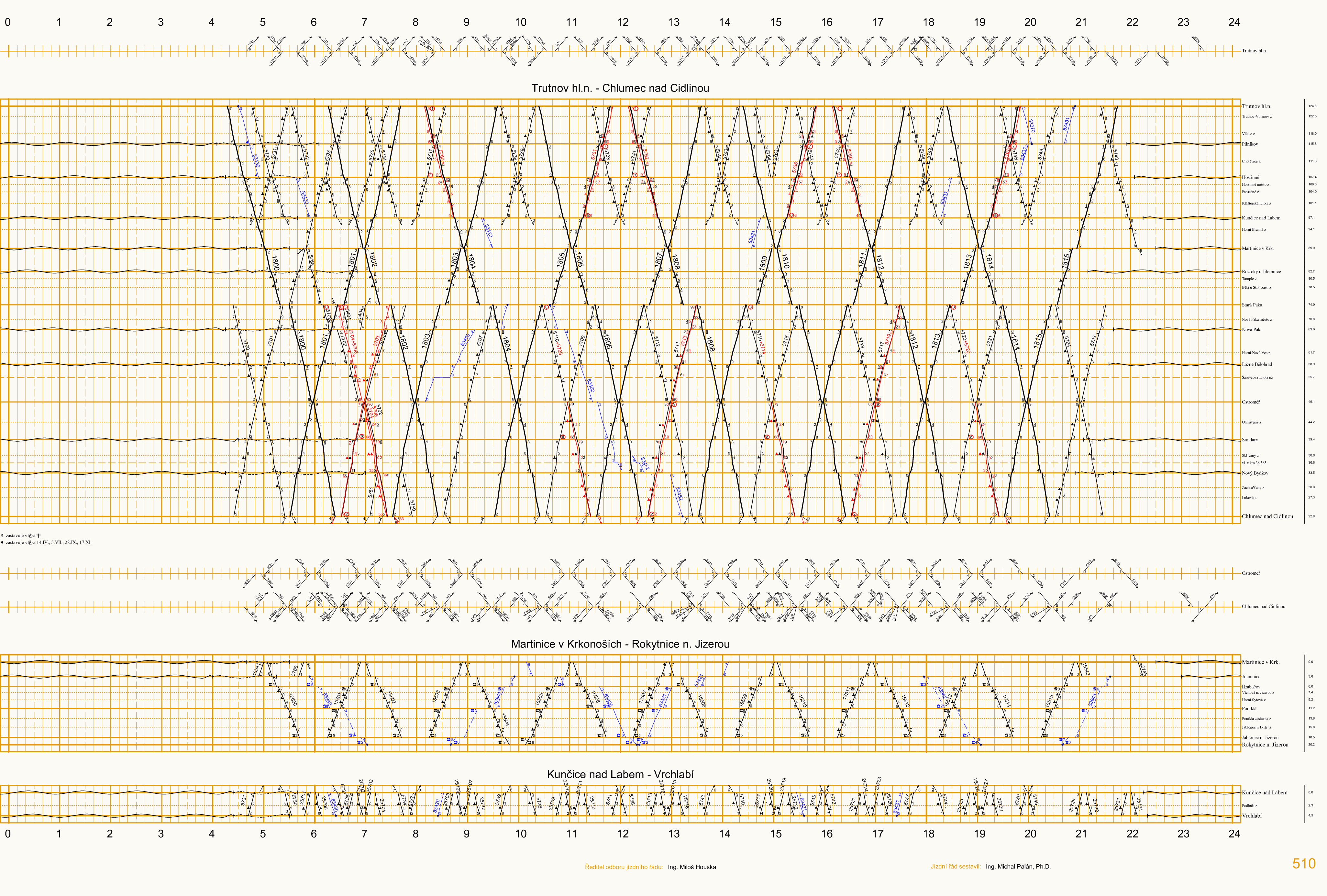
Task: Click the 'Lázně Bělohrad' station label
Action: coord(1257,364)
